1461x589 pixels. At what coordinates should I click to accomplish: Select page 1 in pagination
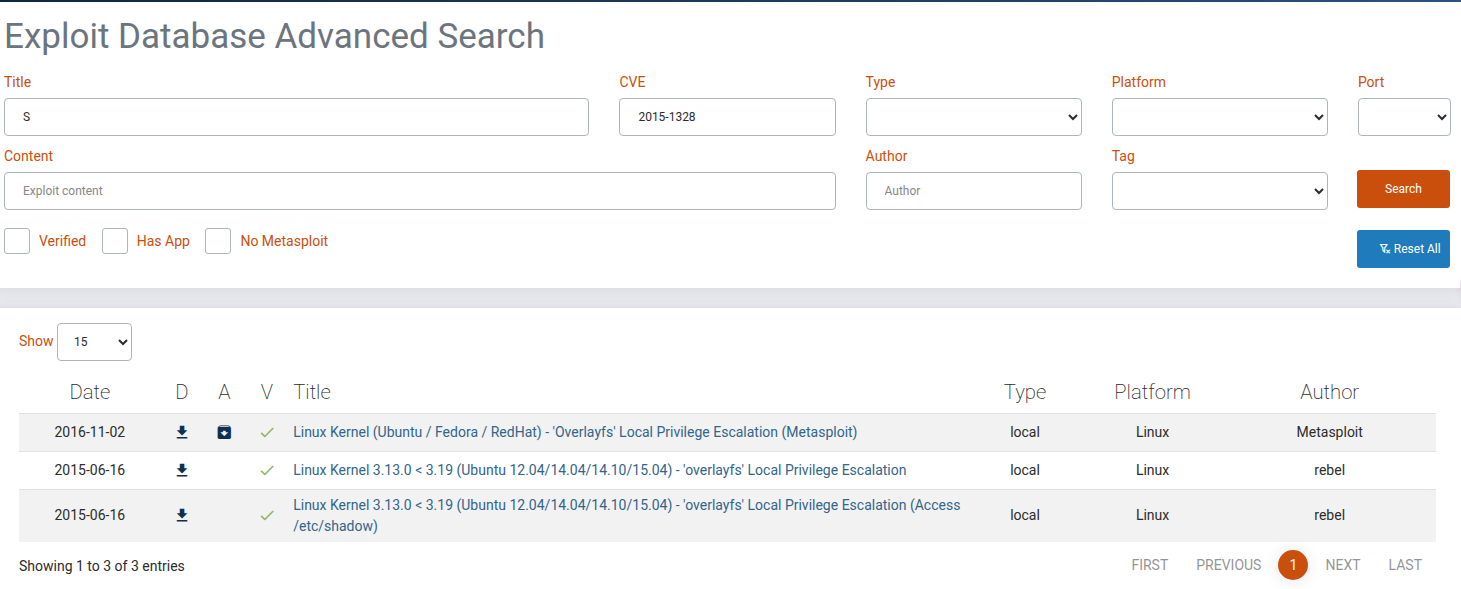(1292, 565)
